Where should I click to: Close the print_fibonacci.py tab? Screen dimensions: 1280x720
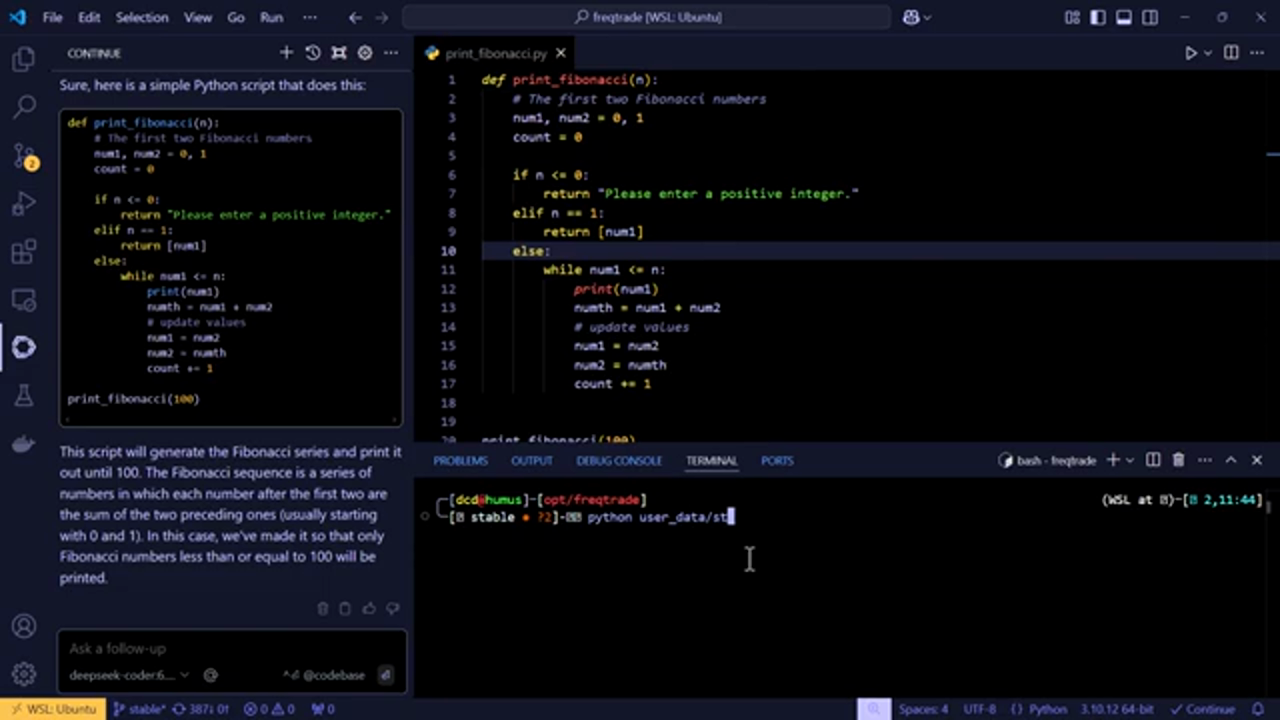pyautogui.click(x=561, y=53)
